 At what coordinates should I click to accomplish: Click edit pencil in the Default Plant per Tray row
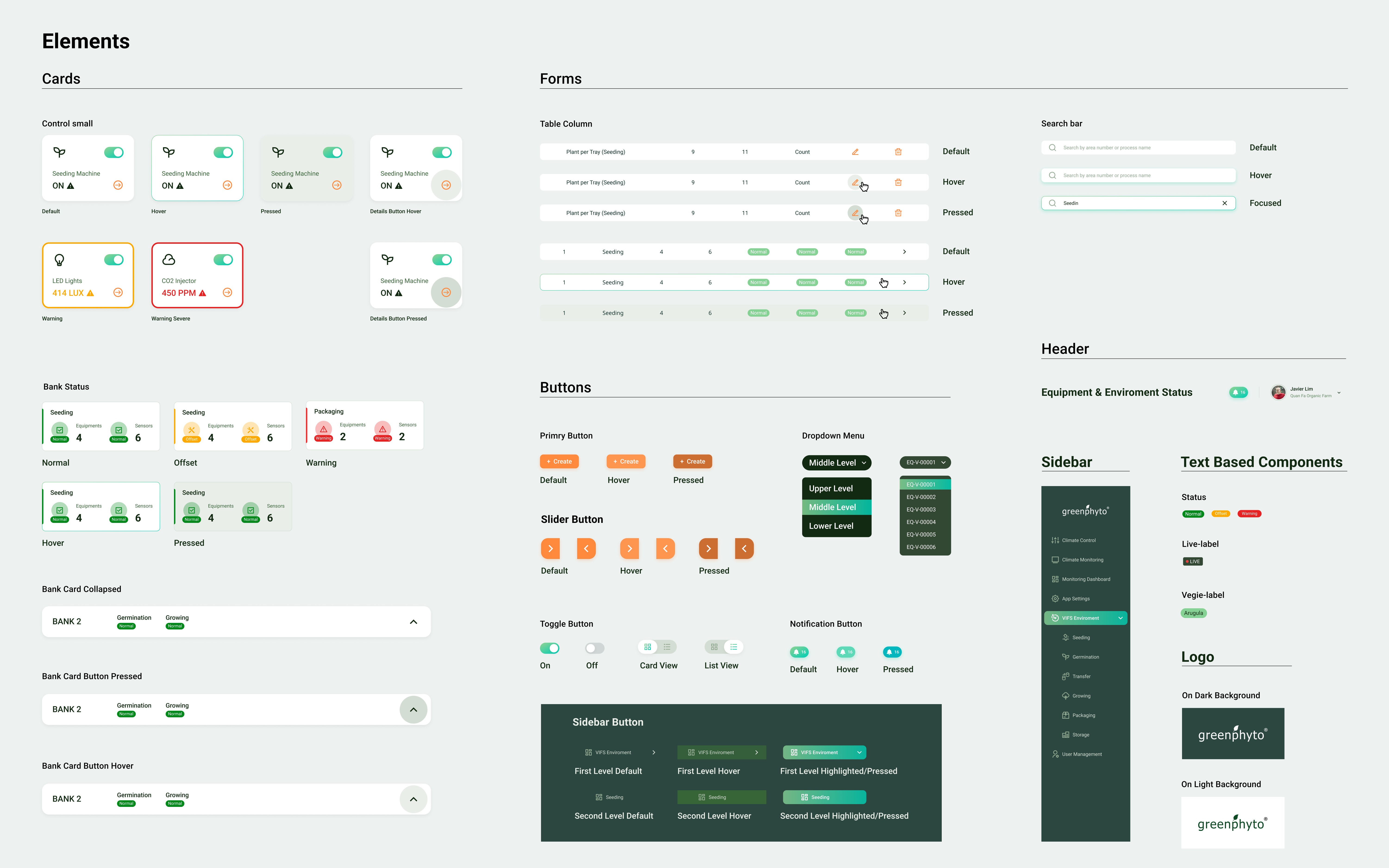click(855, 152)
